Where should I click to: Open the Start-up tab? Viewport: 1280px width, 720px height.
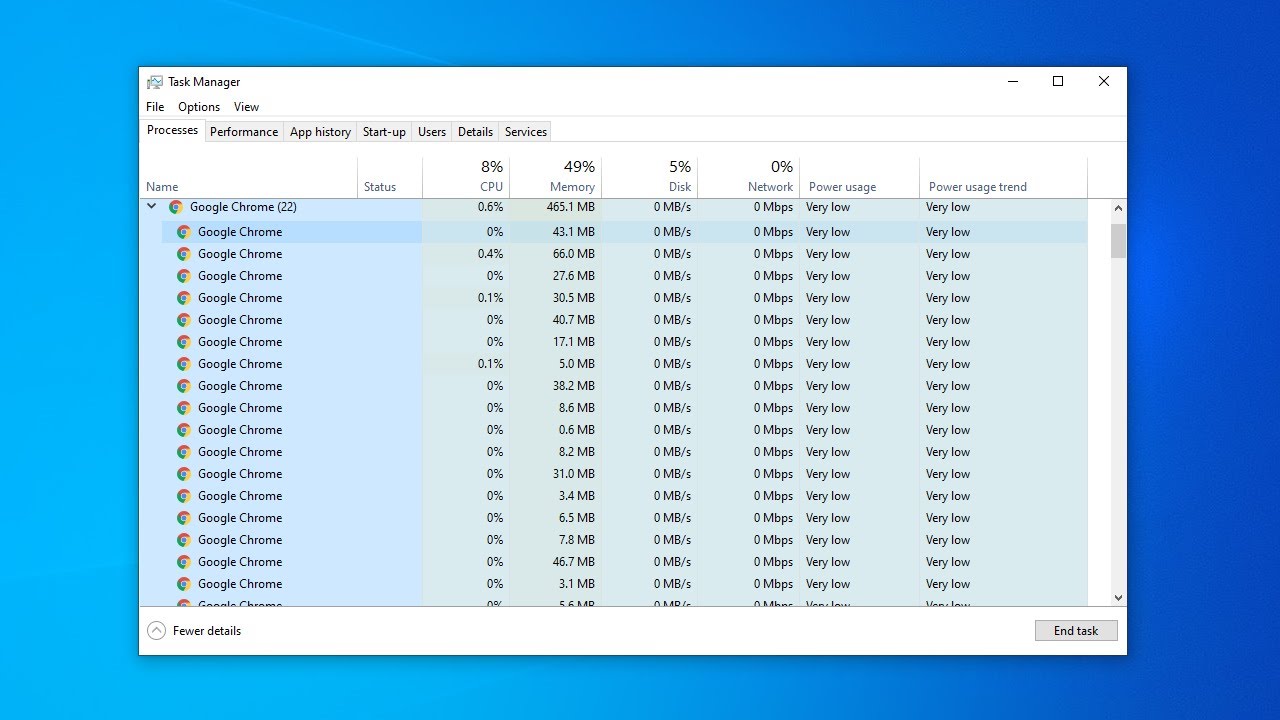click(384, 132)
